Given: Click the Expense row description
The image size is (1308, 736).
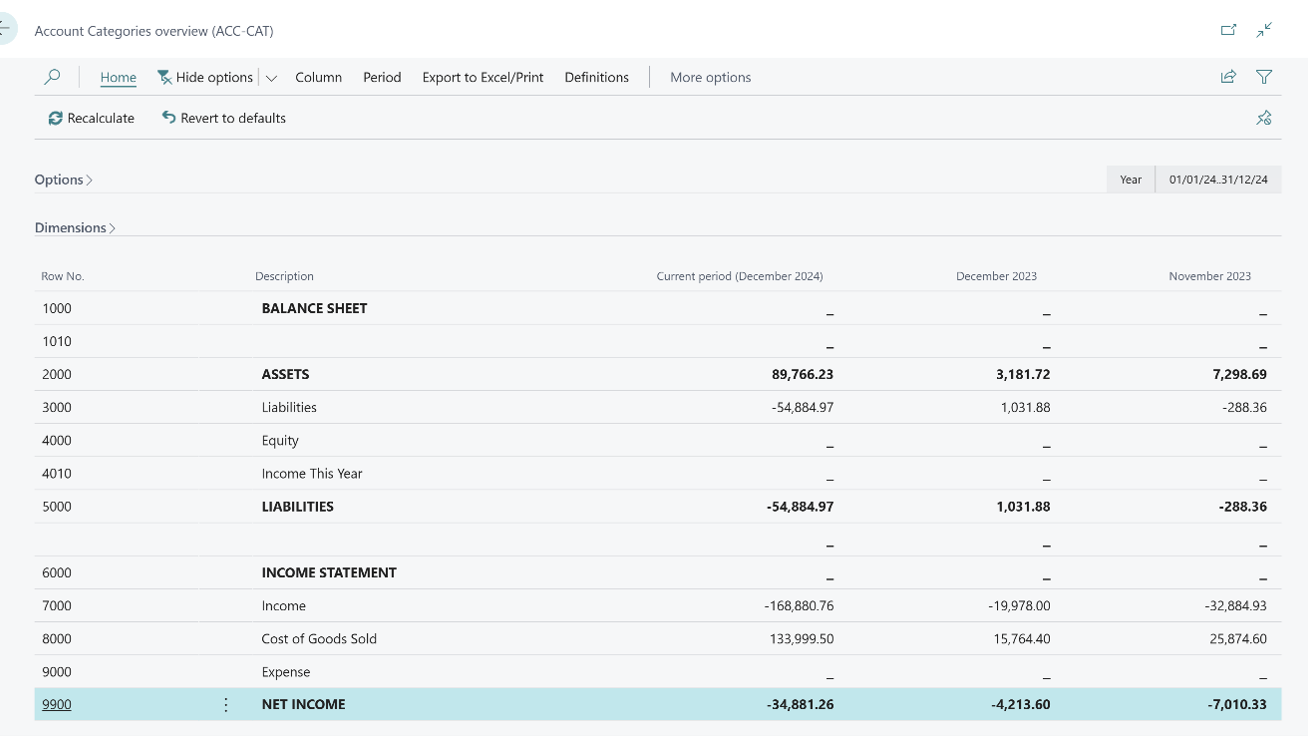Looking at the screenshot, I should (286, 672).
